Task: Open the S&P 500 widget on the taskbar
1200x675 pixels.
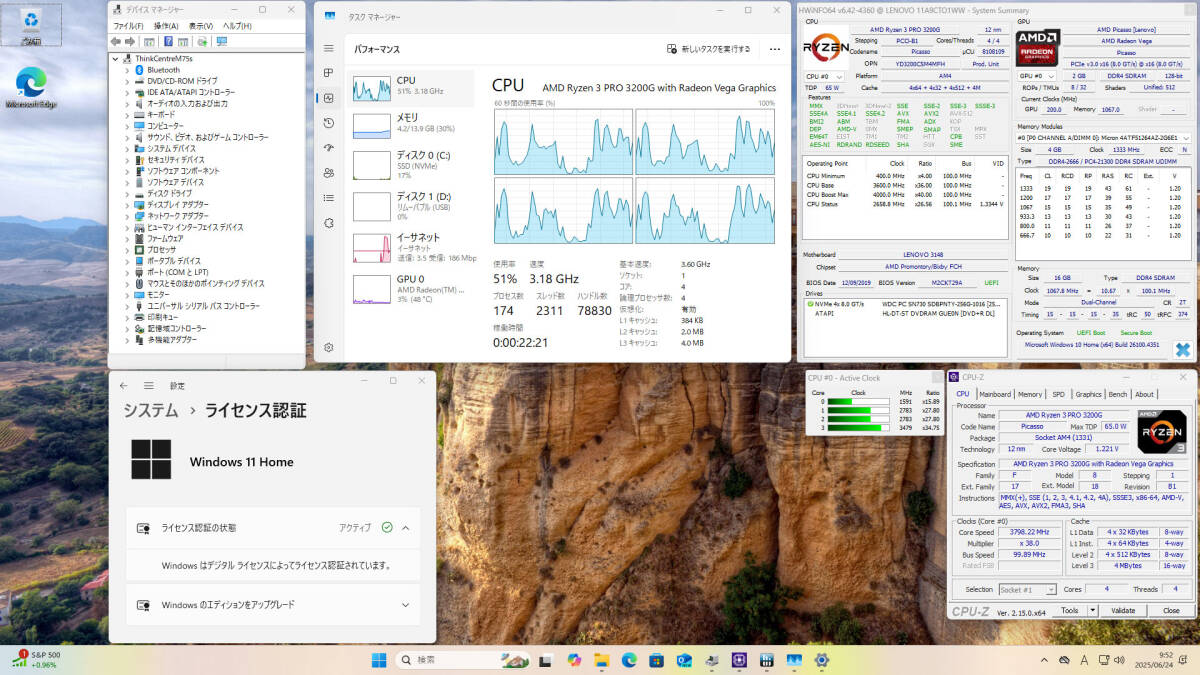Action: click(38, 660)
